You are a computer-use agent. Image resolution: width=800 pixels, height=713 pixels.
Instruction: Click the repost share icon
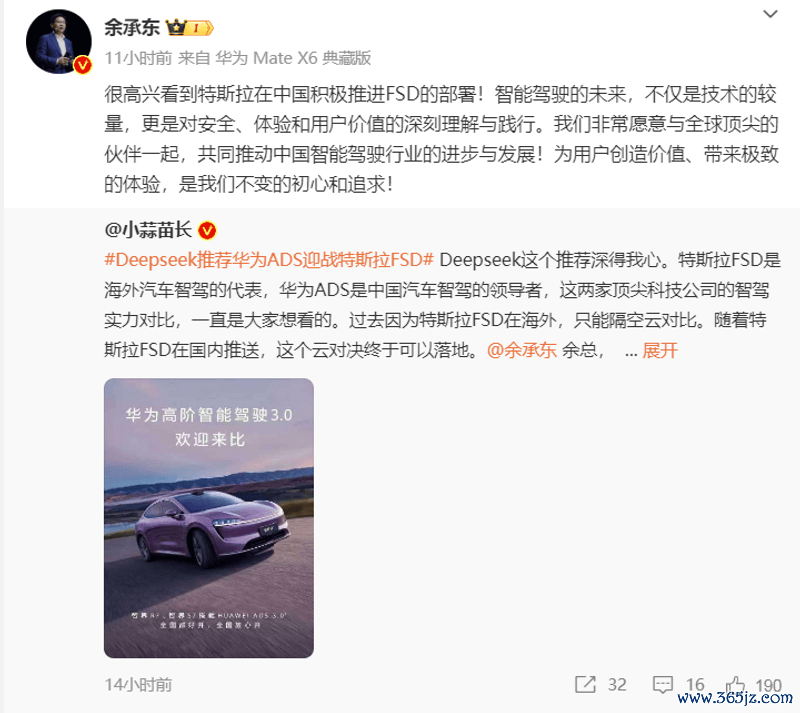coord(585,684)
